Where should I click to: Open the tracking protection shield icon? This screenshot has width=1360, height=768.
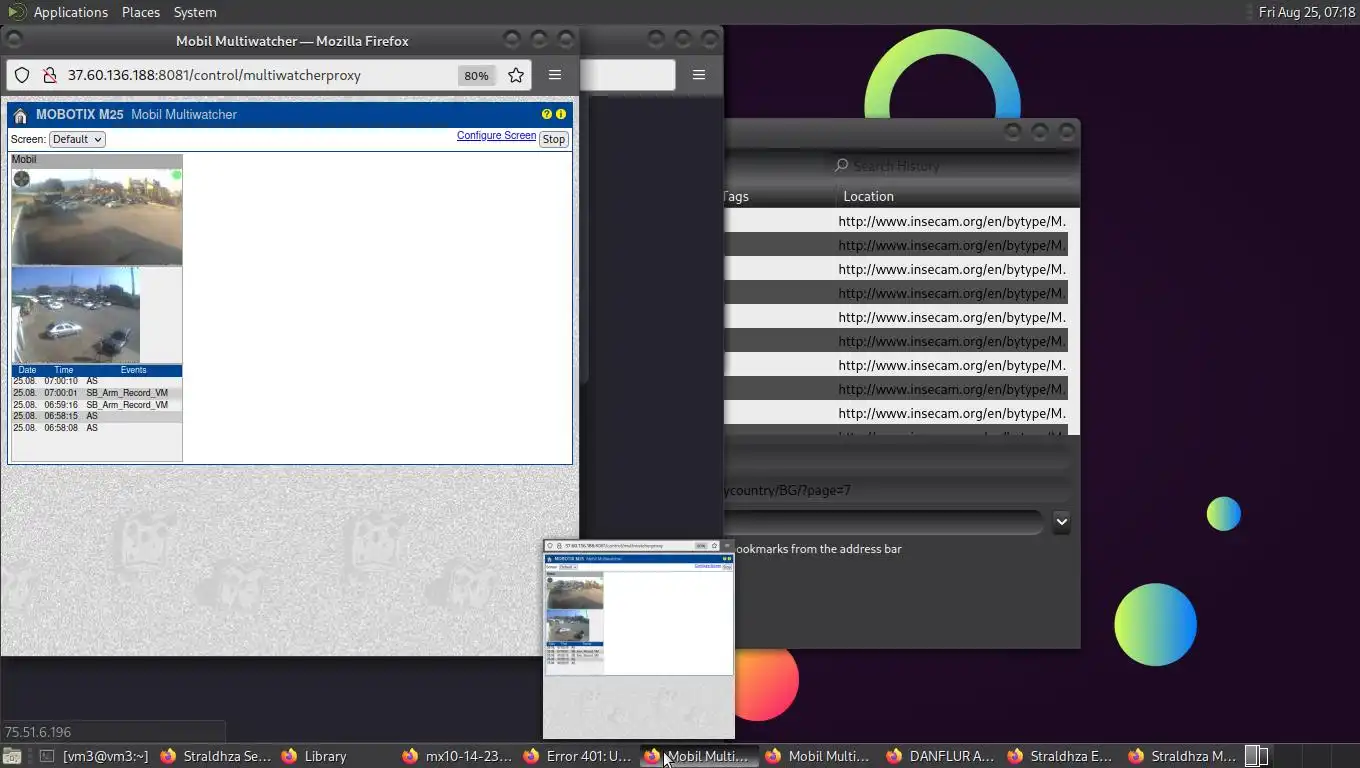point(22,75)
